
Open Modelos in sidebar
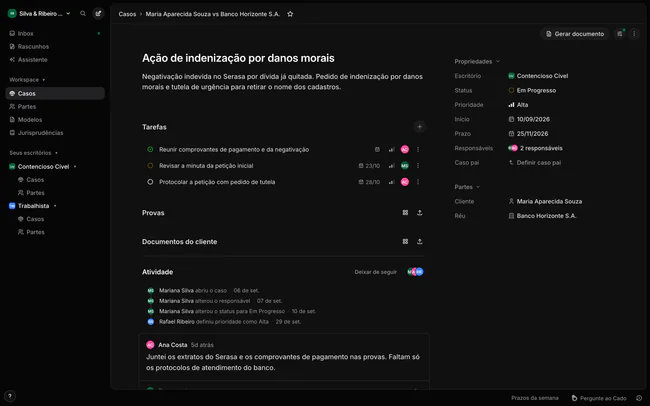pyautogui.click(x=55, y=119)
